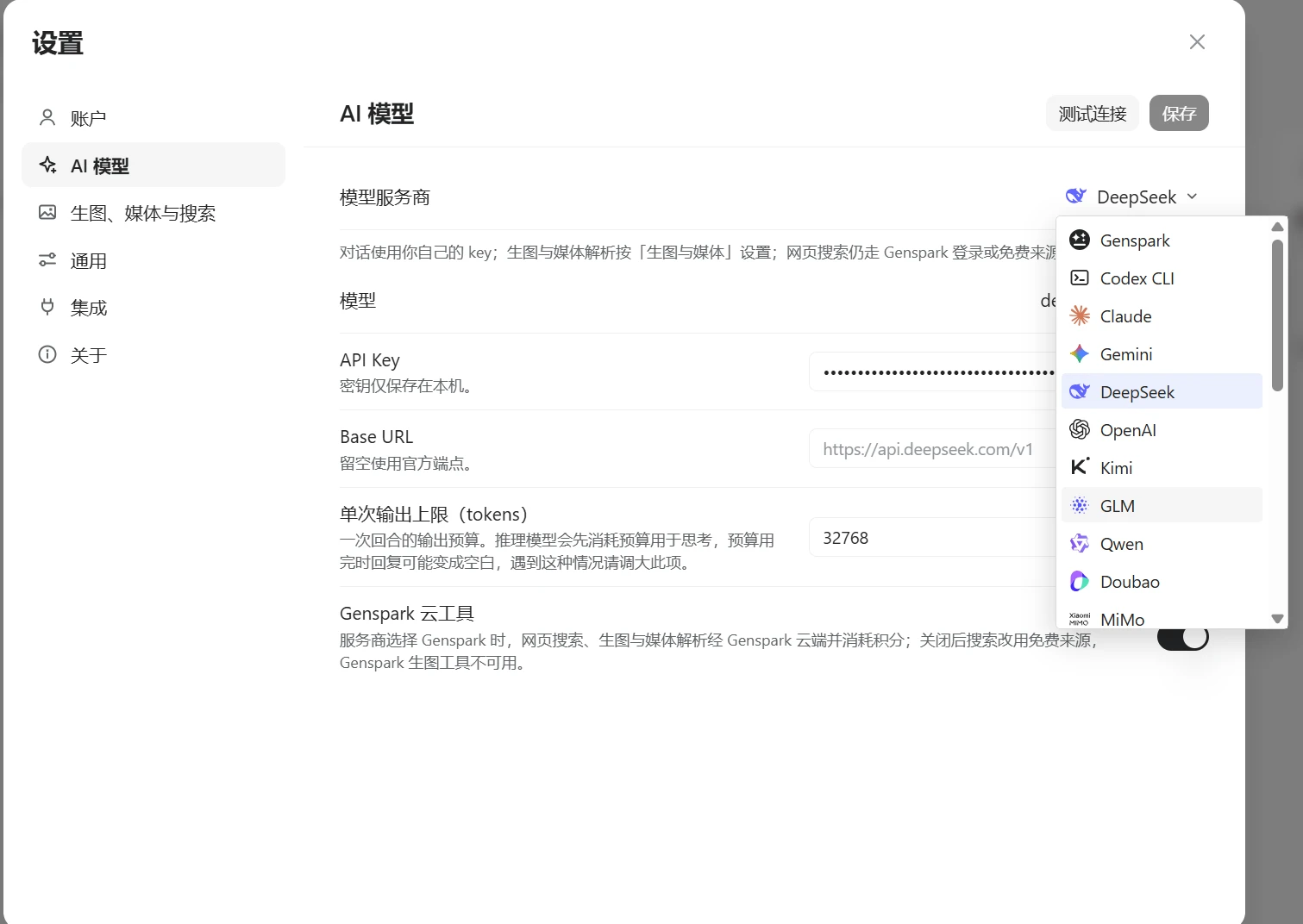Click the 保存 button
Image resolution: width=1303 pixels, height=924 pixels.
[x=1179, y=113]
